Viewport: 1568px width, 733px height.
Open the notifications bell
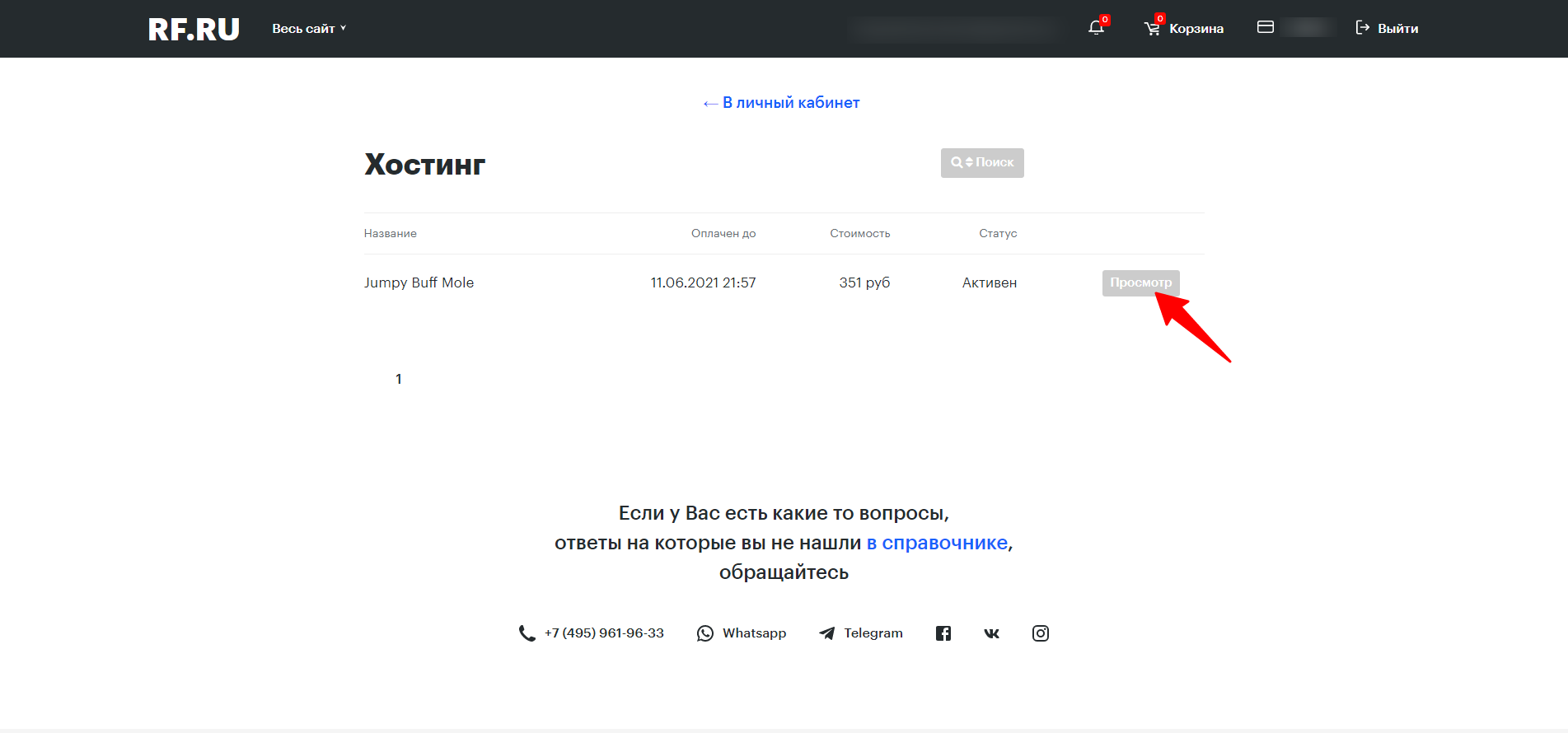tap(1096, 28)
